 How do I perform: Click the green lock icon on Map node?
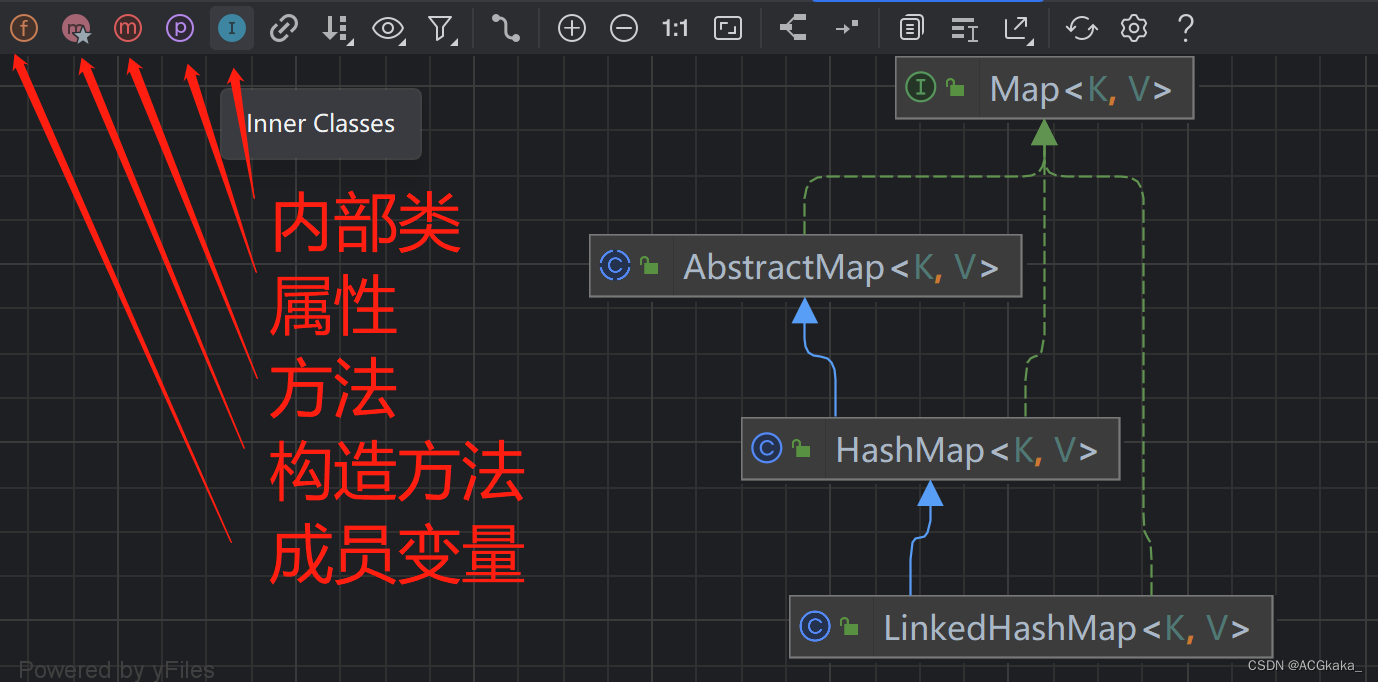coord(955,88)
